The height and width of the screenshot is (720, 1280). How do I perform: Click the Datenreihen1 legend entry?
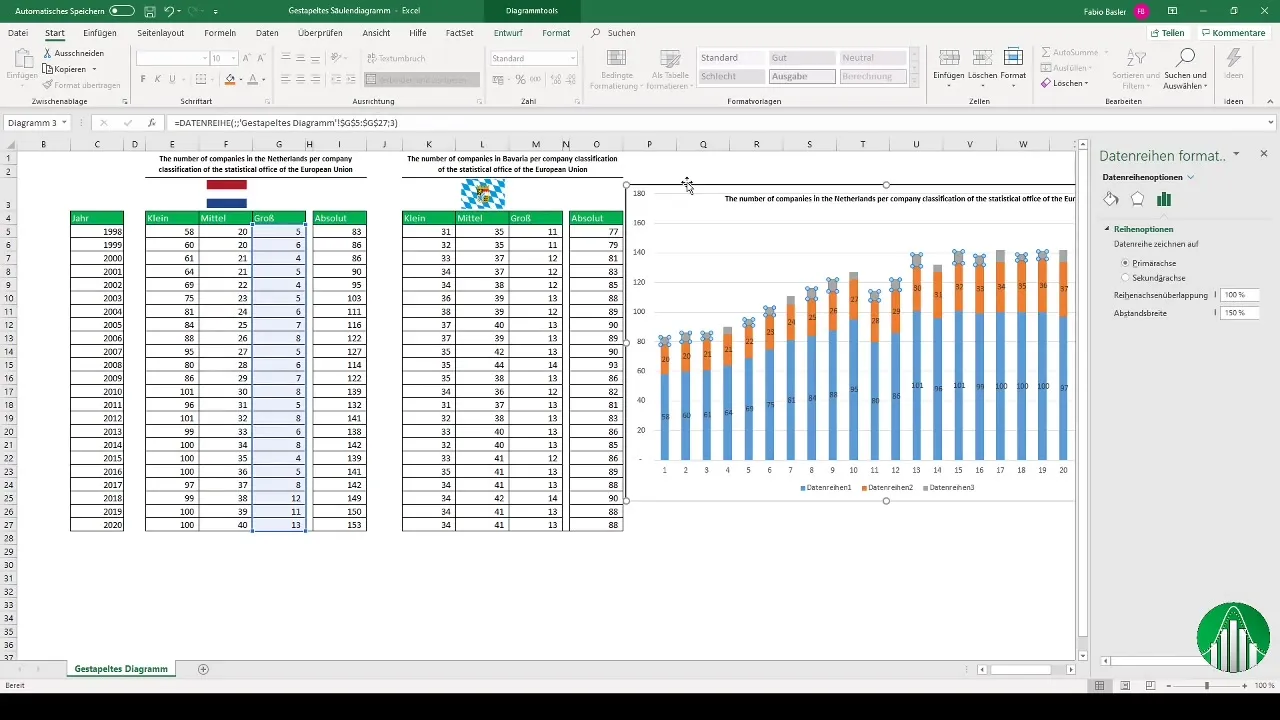[x=824, y=487]
